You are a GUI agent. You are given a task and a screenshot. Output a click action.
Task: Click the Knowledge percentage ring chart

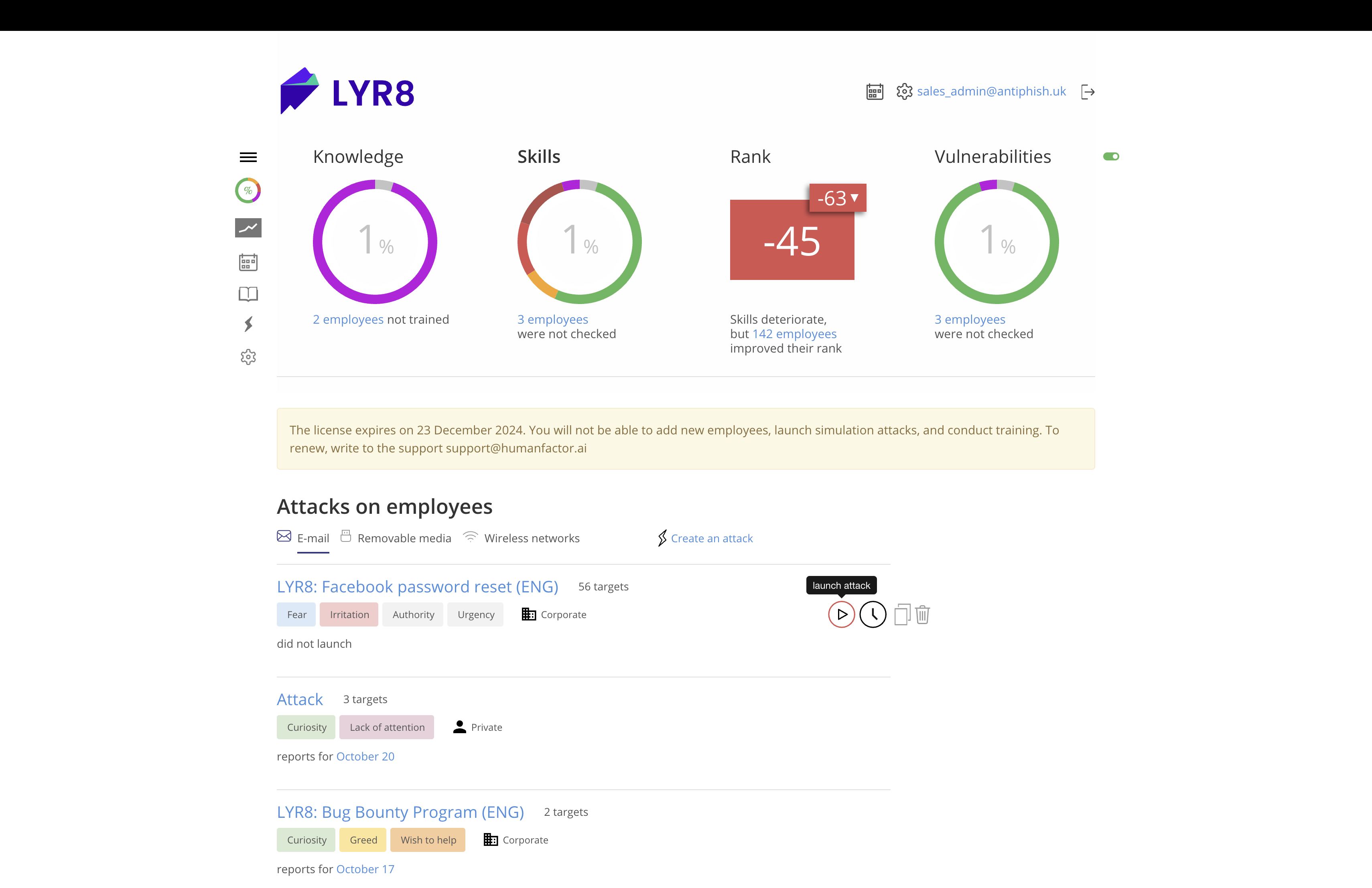(x=375, y=241)
